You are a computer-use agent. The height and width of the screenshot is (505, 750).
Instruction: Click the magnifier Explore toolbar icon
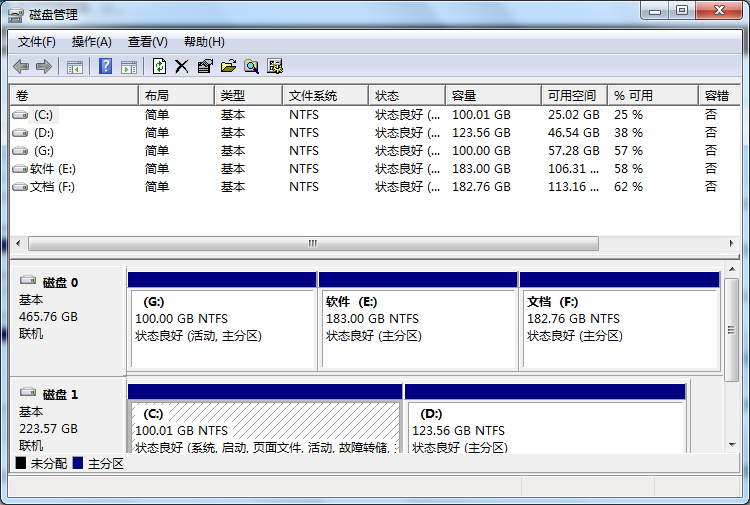pos(251,66)
